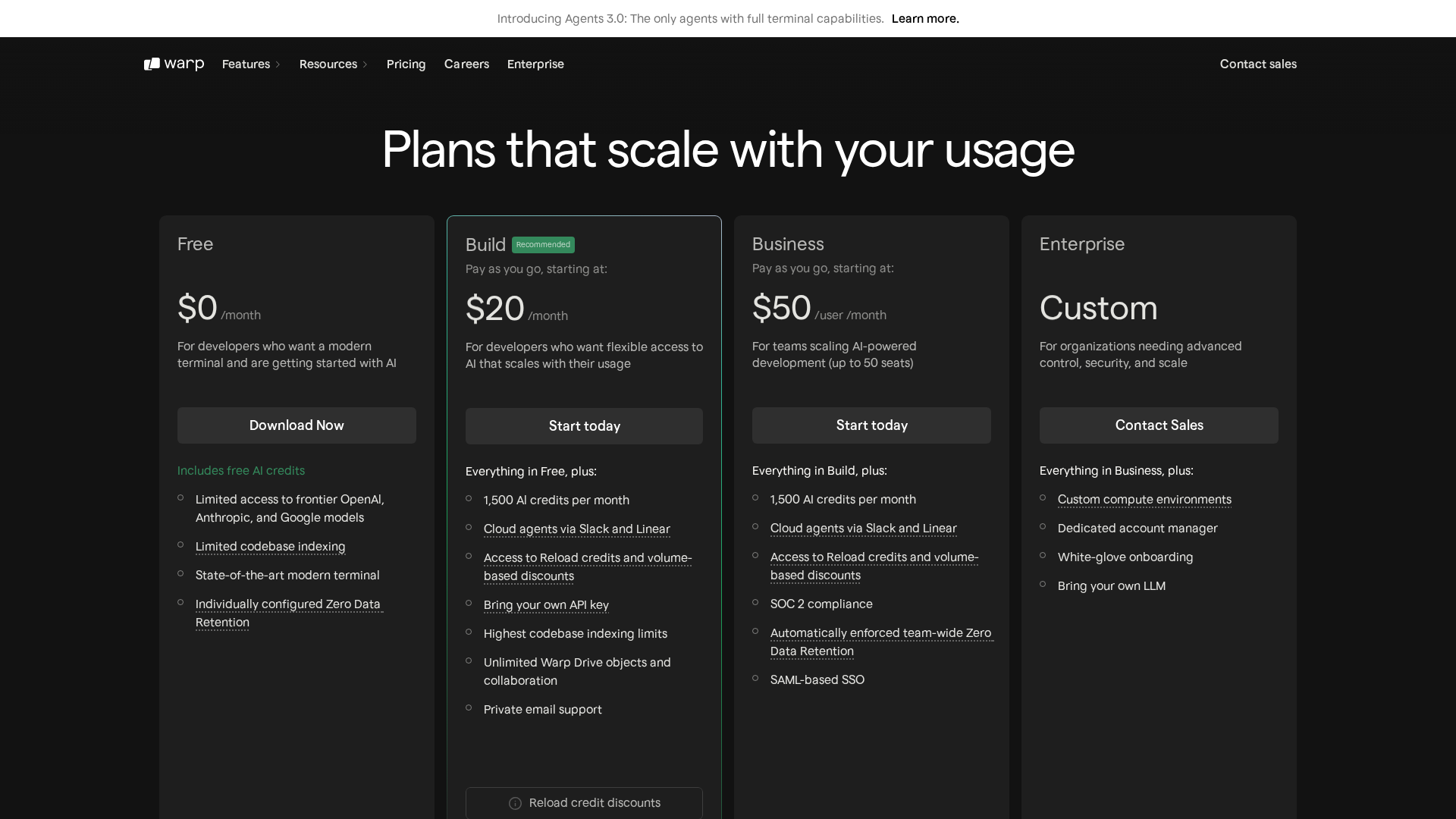Screen dimensions: 1456x819
Task: Click the info icon beside Reload credit discounts
Action: [515, 803]
